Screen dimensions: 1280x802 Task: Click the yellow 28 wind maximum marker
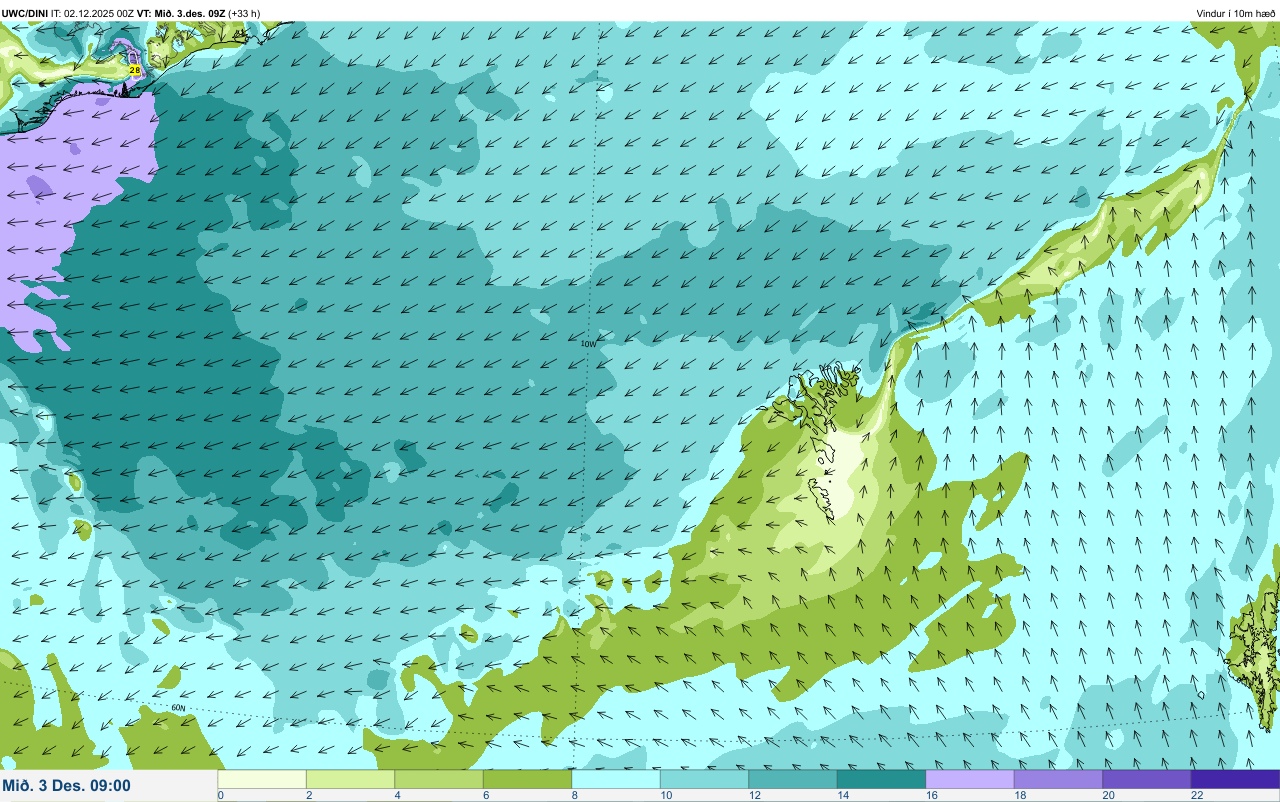pos(134,70)
